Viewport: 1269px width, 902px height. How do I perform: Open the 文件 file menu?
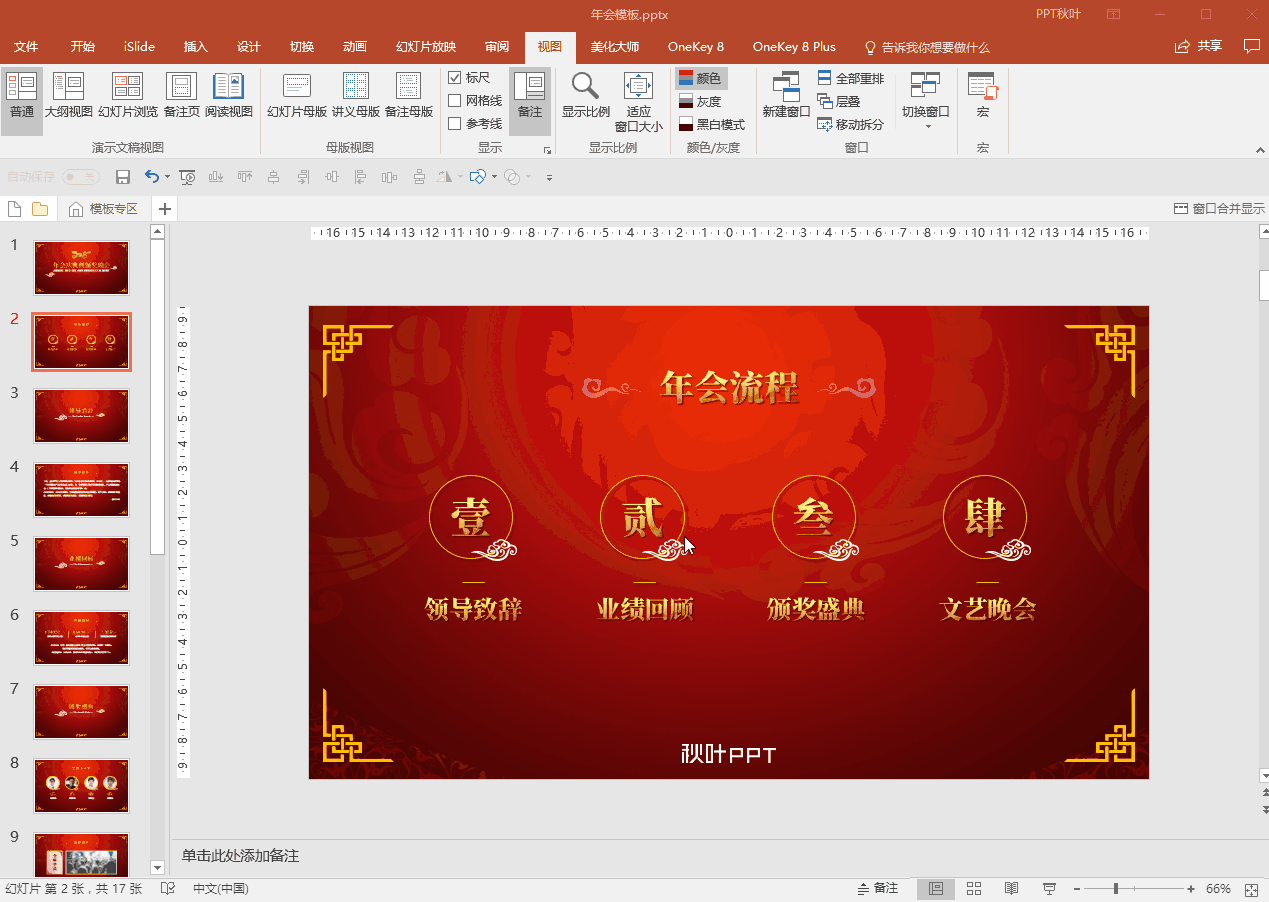point(26,47)
